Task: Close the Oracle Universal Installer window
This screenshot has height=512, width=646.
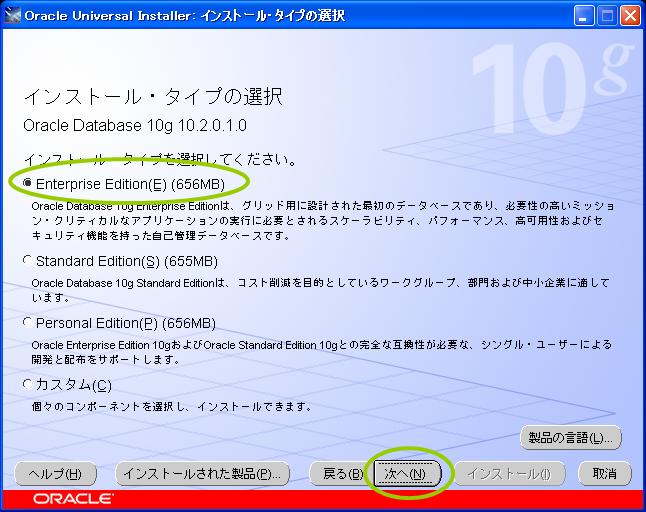Action: pos(631,16)
